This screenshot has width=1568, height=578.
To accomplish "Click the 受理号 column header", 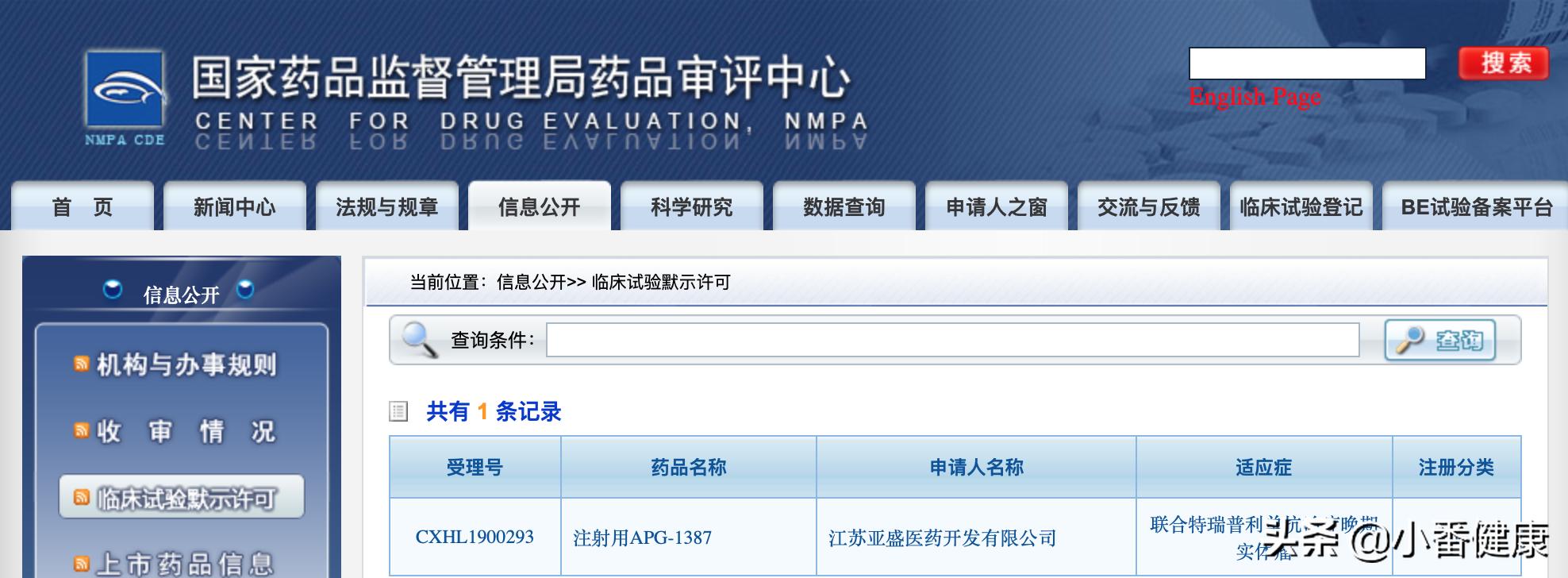I will [x=475, y=467].
